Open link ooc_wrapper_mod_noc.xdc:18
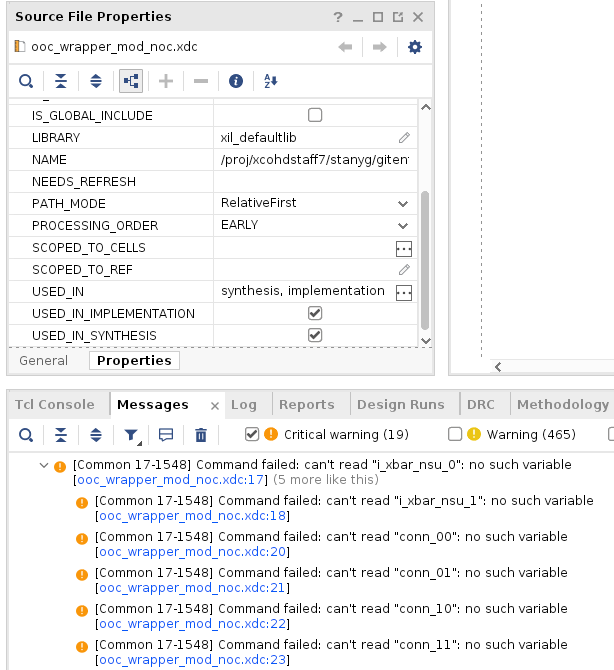Screen dimensions: 614x670 click(x=192, y=516)
